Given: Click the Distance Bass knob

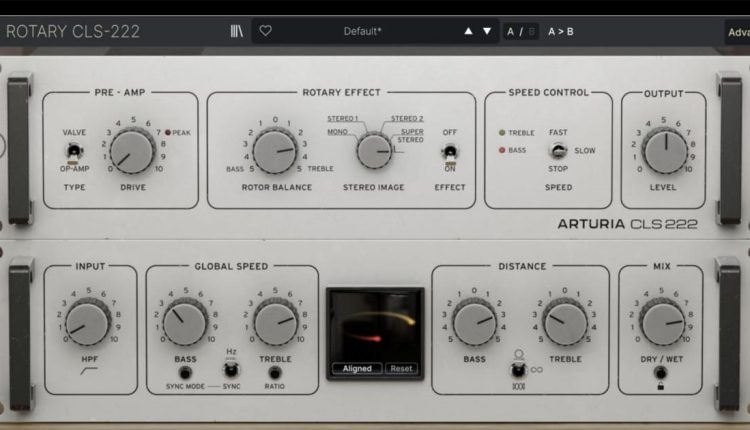Looking at the screenshot, I should pos(474,323).
